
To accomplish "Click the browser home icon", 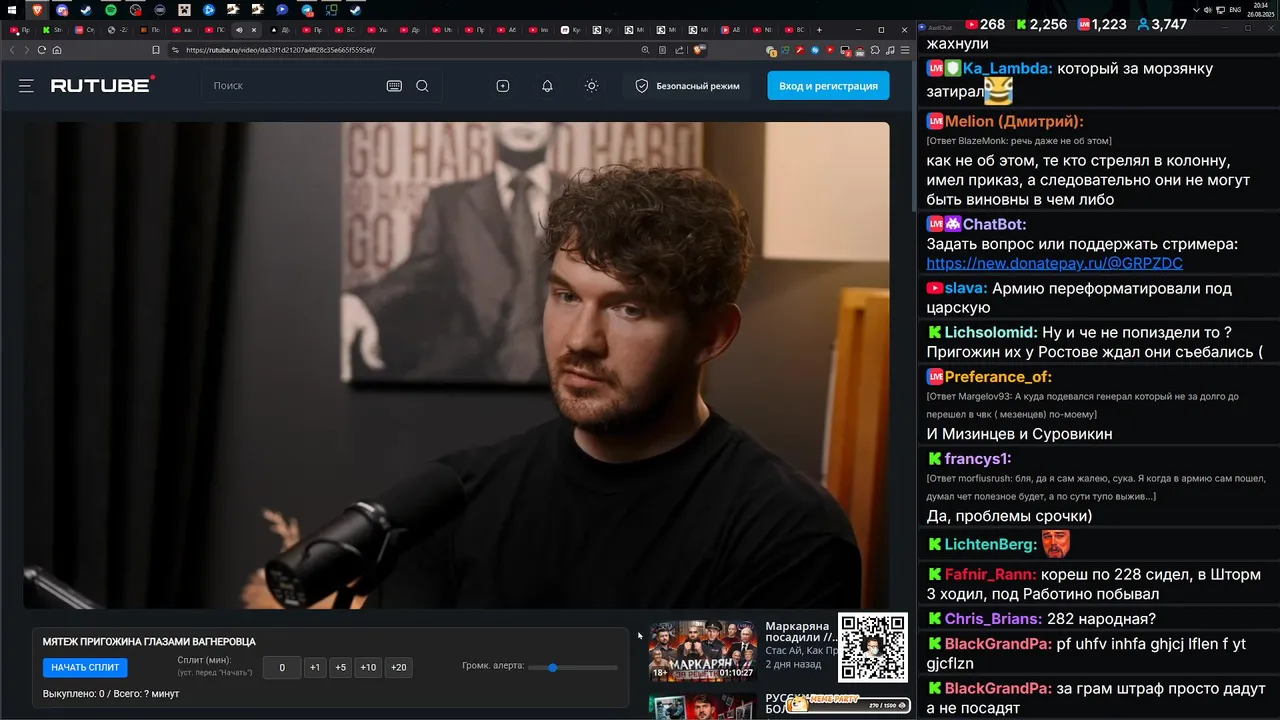I will point(57,50).
